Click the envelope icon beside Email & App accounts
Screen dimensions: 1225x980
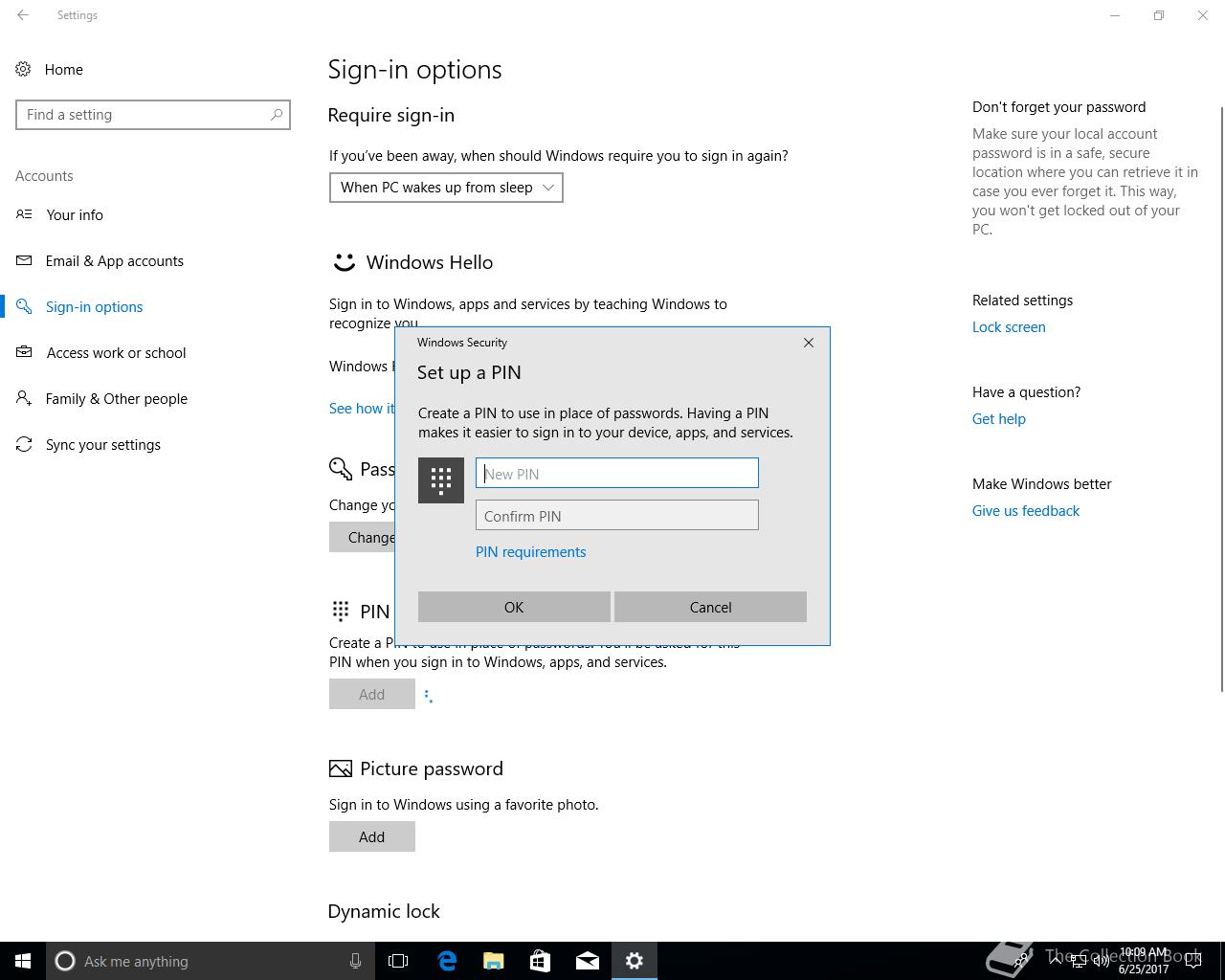[24, 260]
